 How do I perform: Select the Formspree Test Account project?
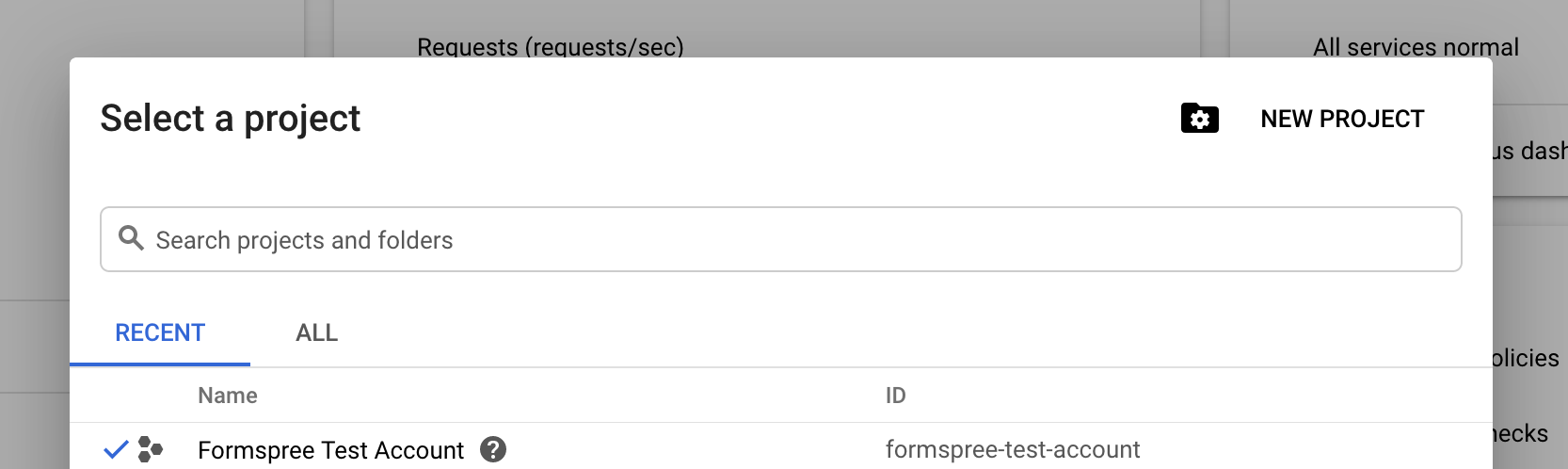click(330, 450)
